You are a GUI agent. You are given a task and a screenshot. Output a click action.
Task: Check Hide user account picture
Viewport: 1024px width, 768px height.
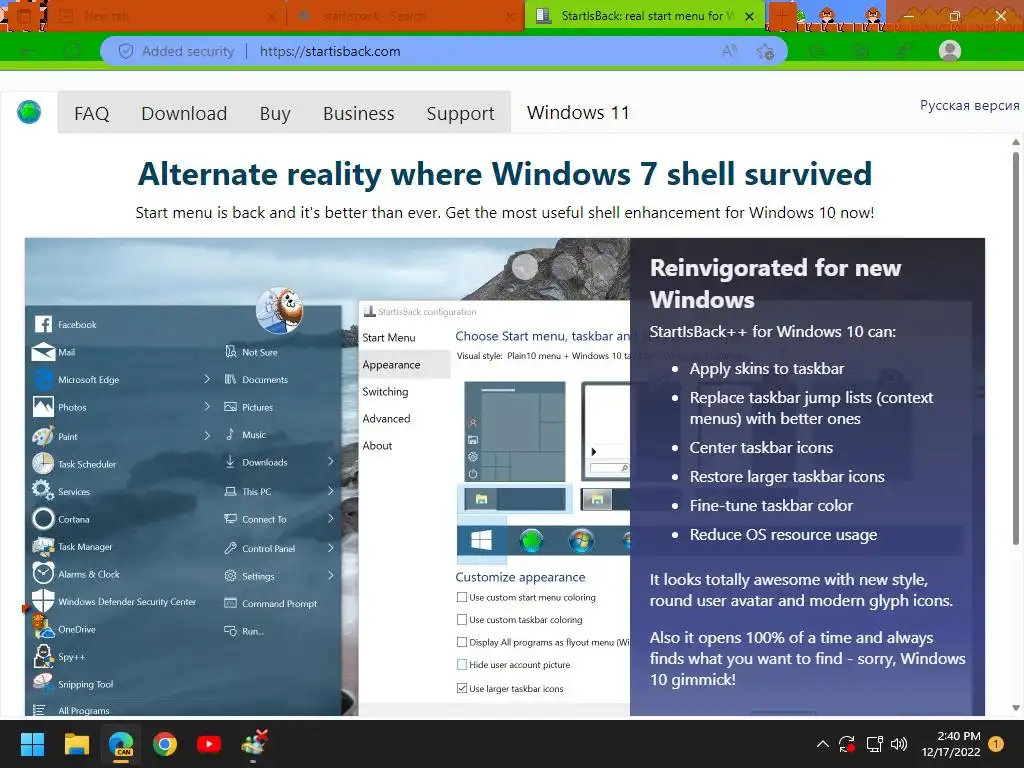pyautogui.click(x=462, y=664)
